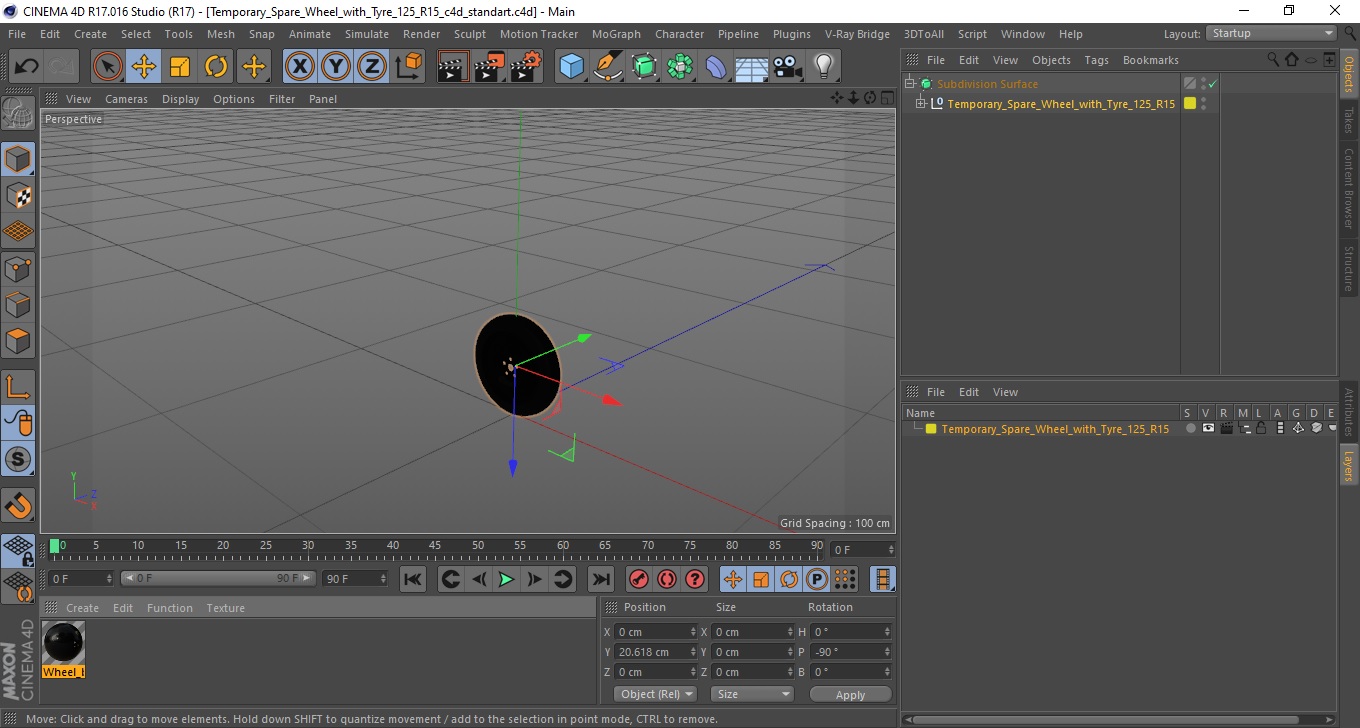Add a Camera object
1360x728 pixels.
click(x=787, y=67)
